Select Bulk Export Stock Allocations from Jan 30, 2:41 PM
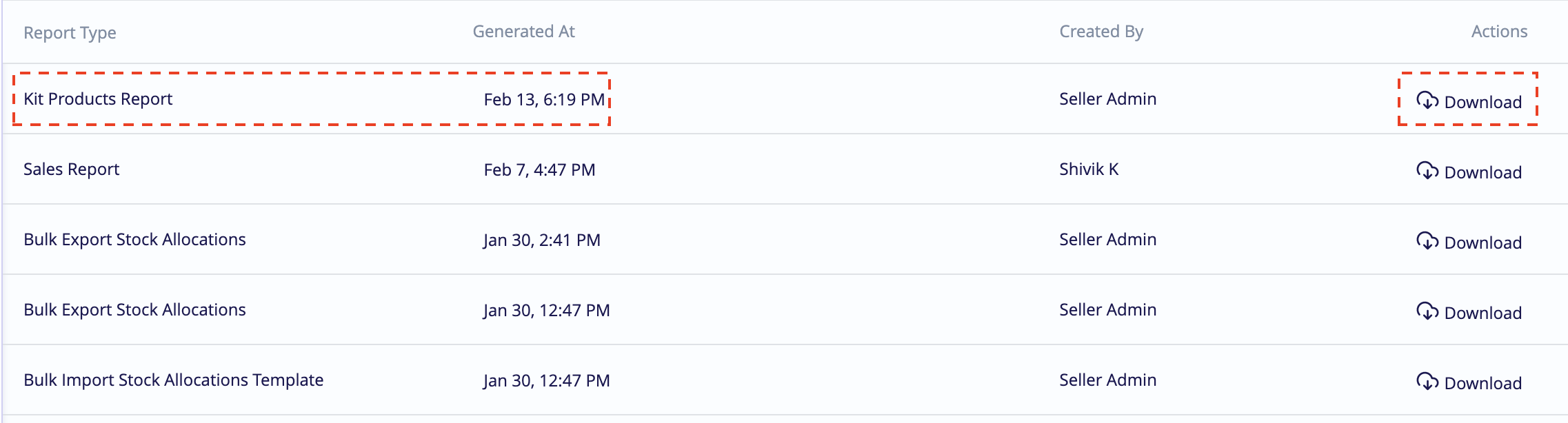The width and height of the screenshot is (1568, 423). pyautogui.click(x=134, y=240)
